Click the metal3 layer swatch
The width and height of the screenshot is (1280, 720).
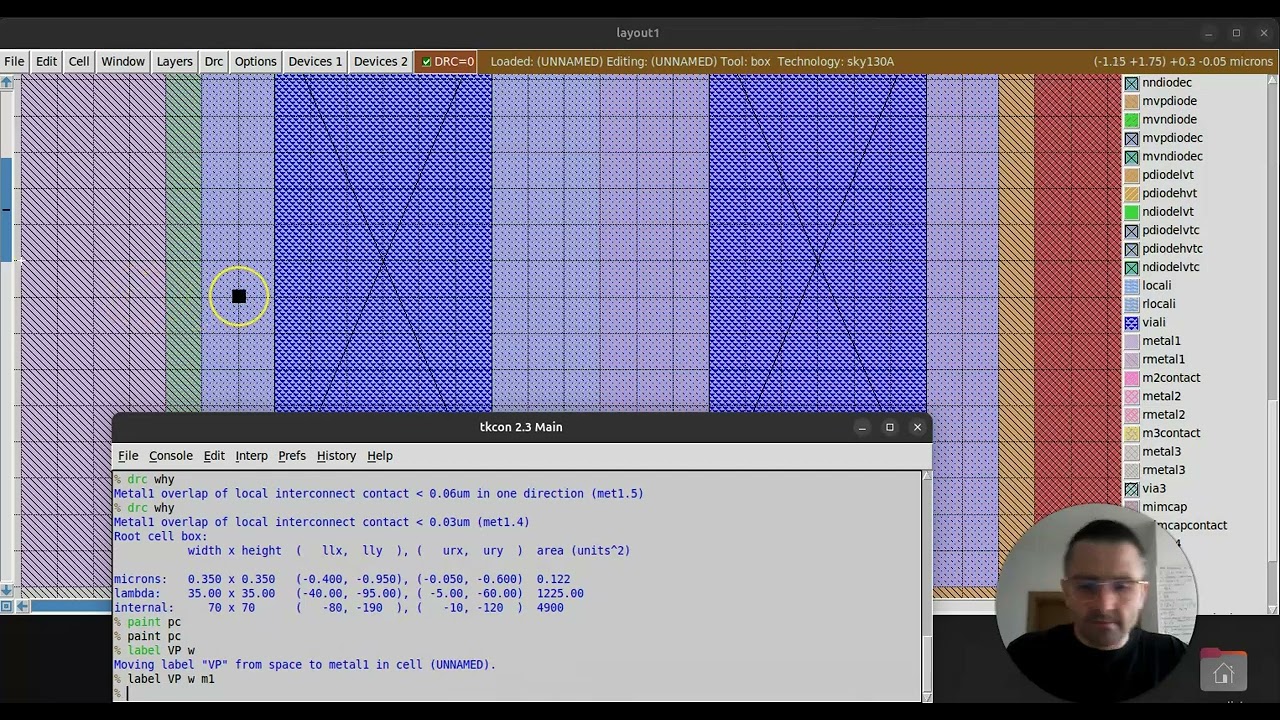click(x=1132, y=452)
